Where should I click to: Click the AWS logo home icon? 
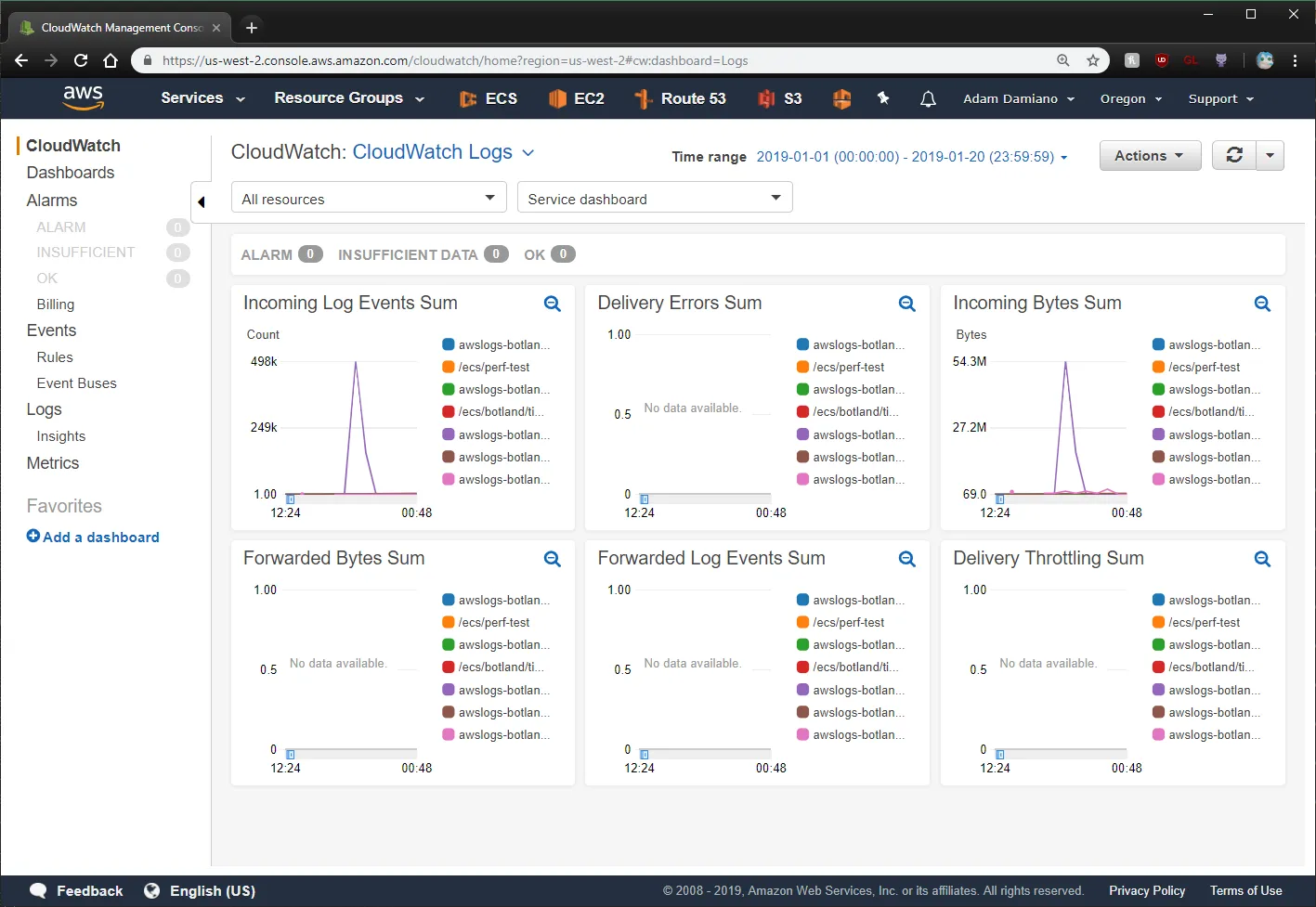pyautogui.click(x=83, y=97)
